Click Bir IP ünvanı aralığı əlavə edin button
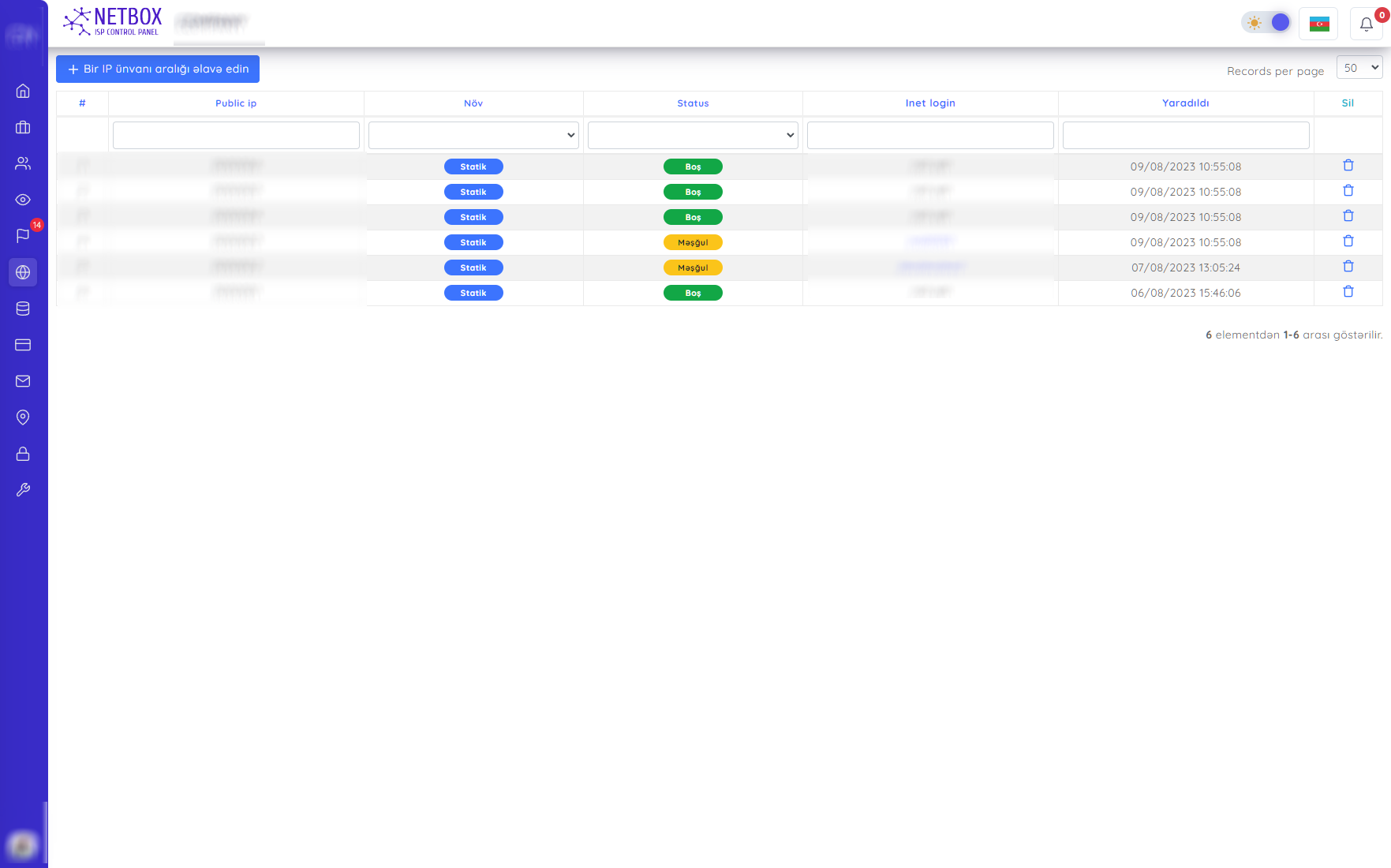The height and width of the screenshot is (868, 1391). pos(158,69)
